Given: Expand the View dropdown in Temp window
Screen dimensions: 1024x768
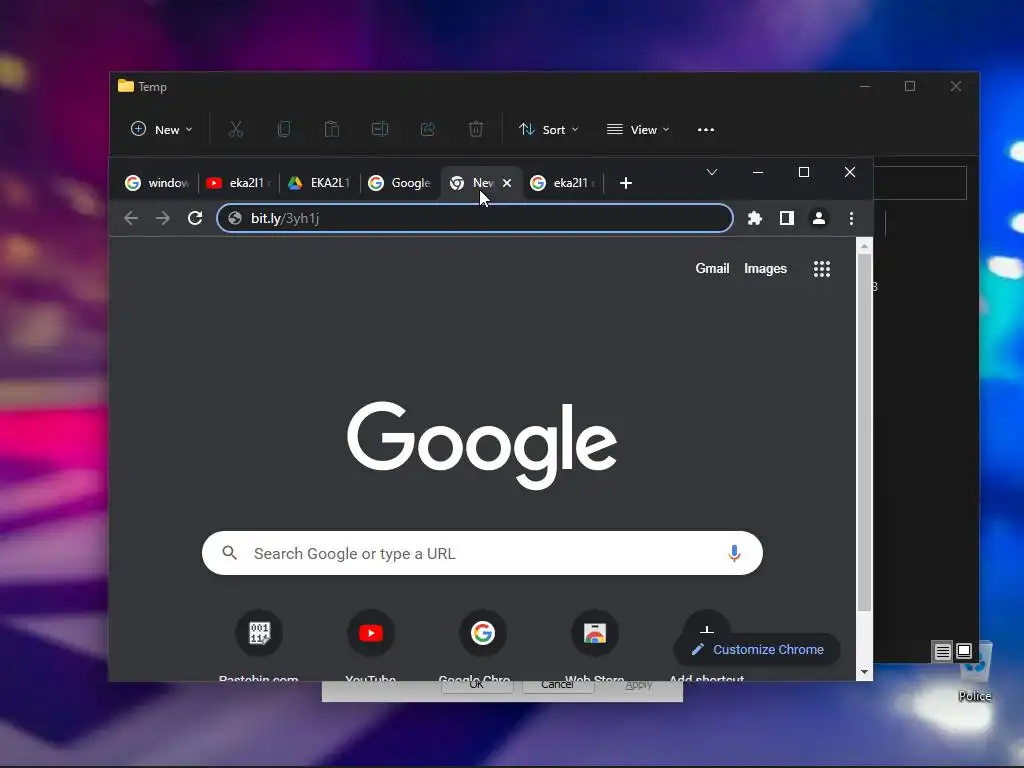Looking at the screenshot, I should (x=638, y=129).
